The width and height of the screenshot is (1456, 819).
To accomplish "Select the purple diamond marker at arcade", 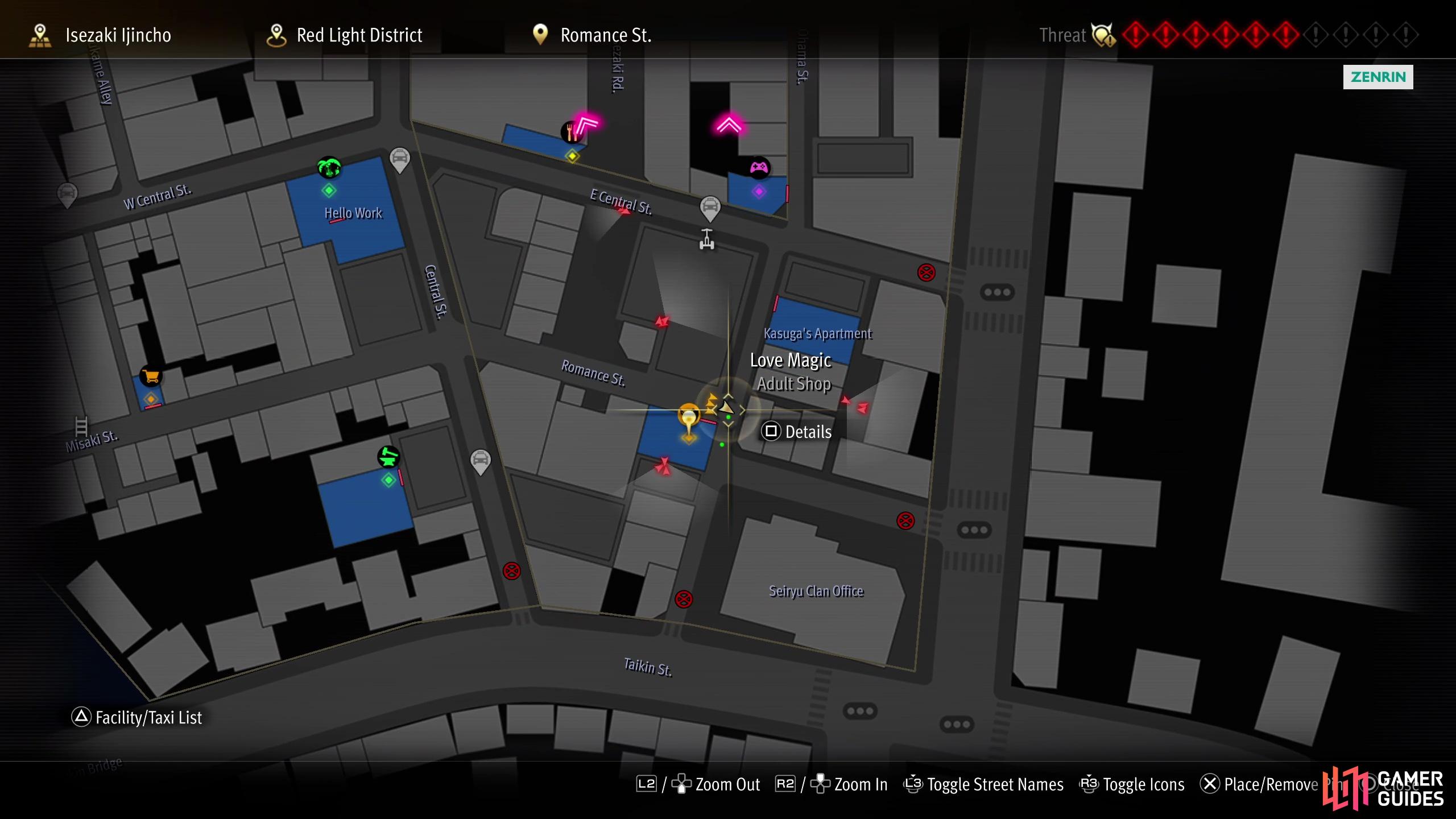I will pyautogui.click(x=759, y=192).
